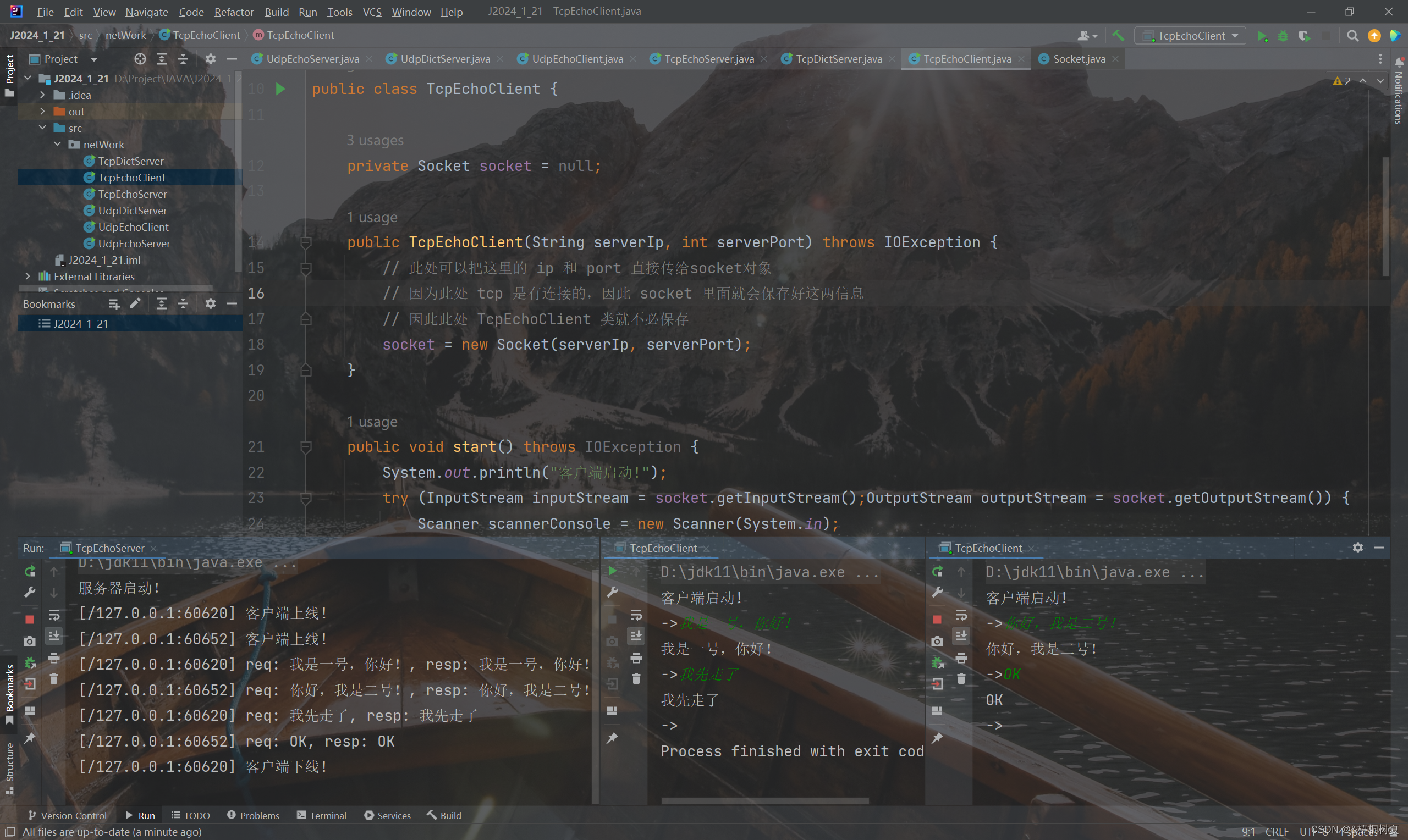This screenshot has height=840, width=1408.
Task: Open the File menu
Action: (x=45, y=12)
